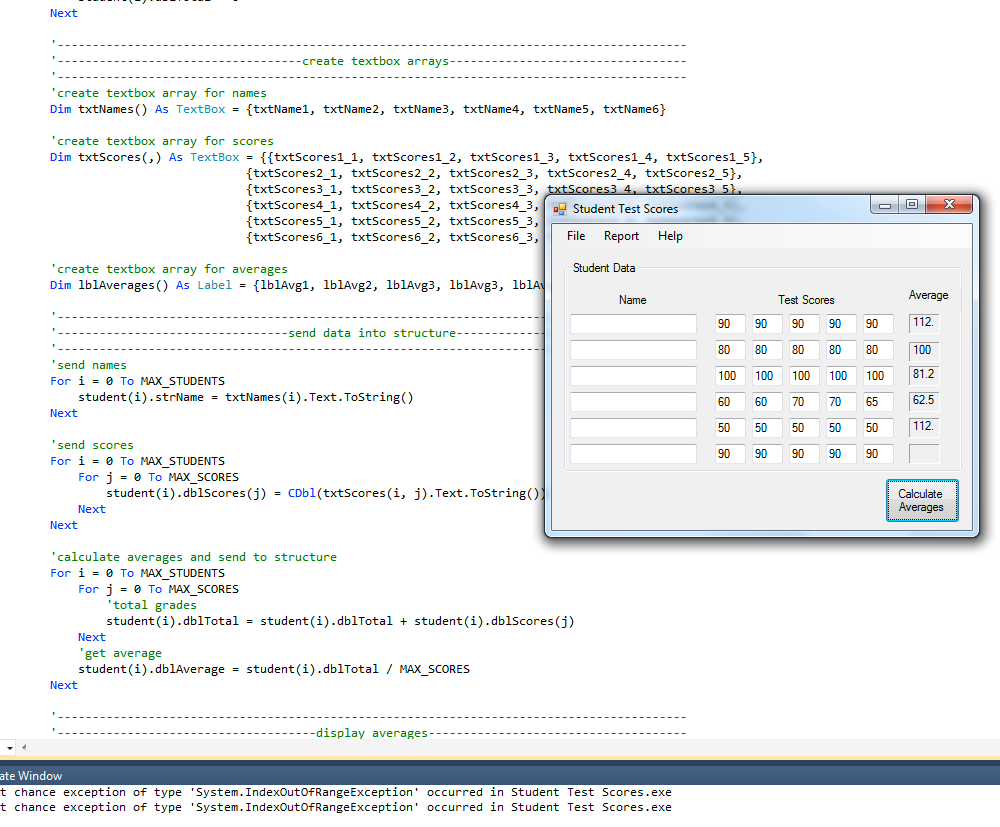Click the code line 'Dim lblAverages() As Label'
Viewport: 1000px width, 827px height.
297,285
